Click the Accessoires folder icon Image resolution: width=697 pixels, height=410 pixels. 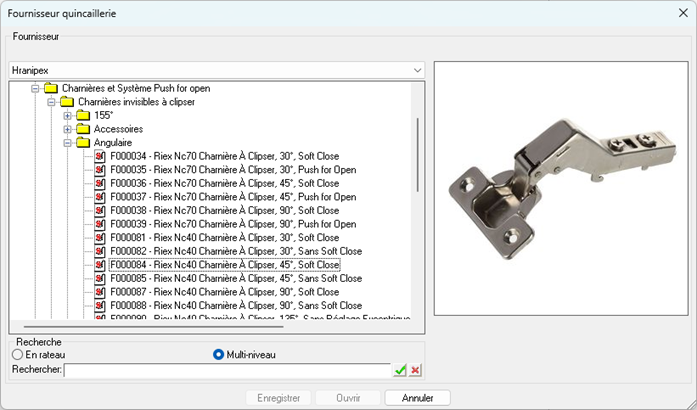(84, 129)
